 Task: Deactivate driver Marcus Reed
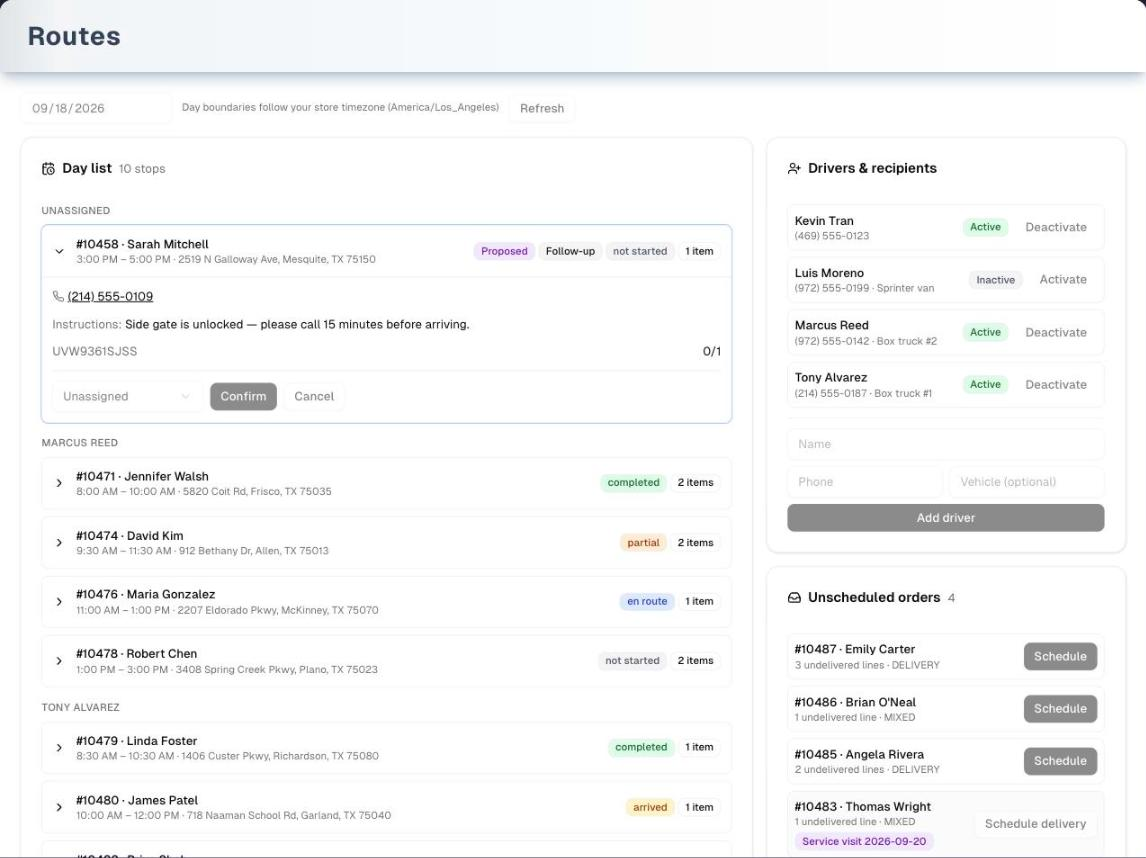[1056, 333]
